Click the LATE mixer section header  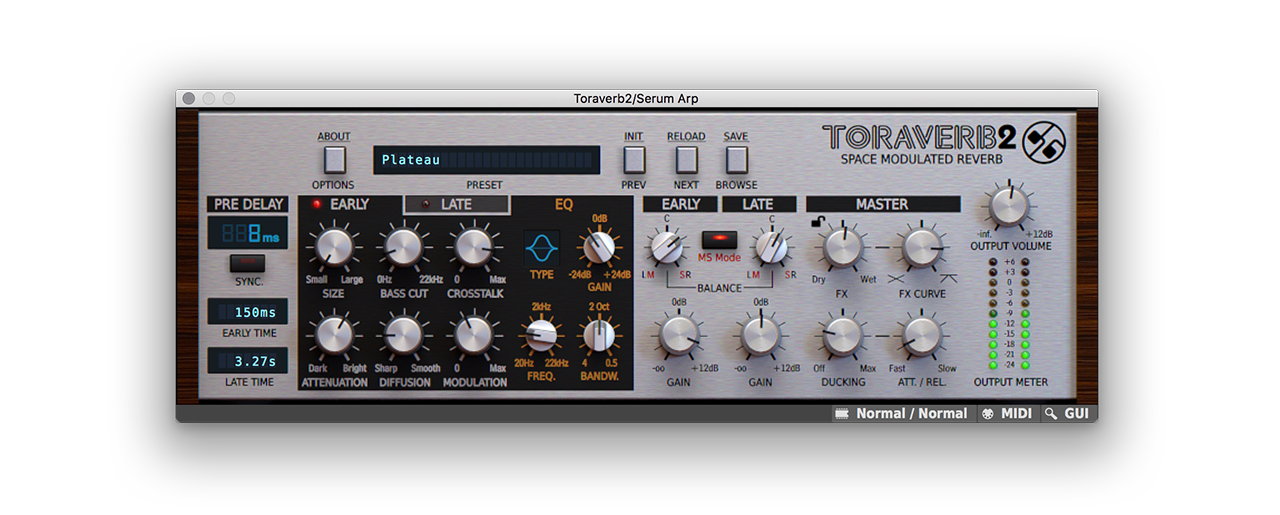point(759,204)
